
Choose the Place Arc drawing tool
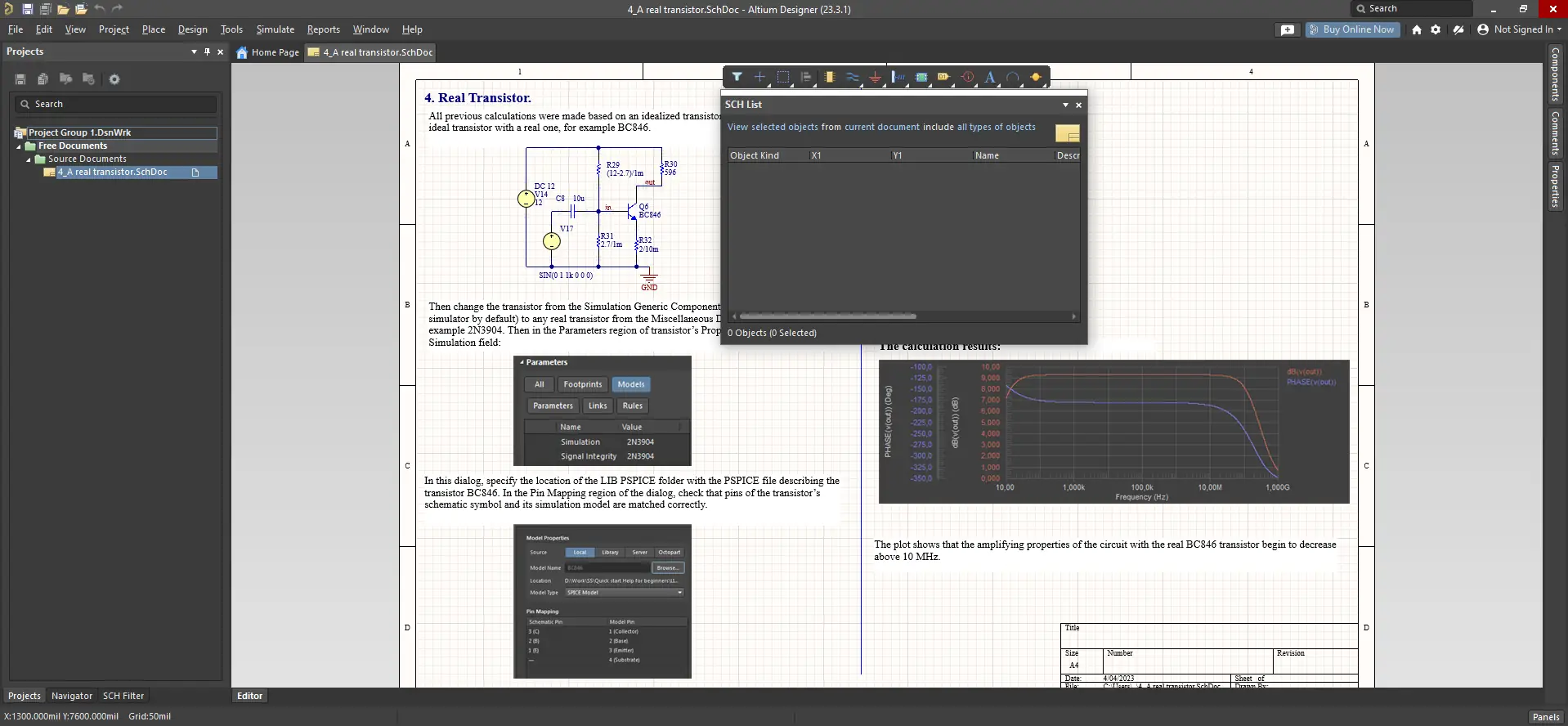click(x=1013, y=77)
